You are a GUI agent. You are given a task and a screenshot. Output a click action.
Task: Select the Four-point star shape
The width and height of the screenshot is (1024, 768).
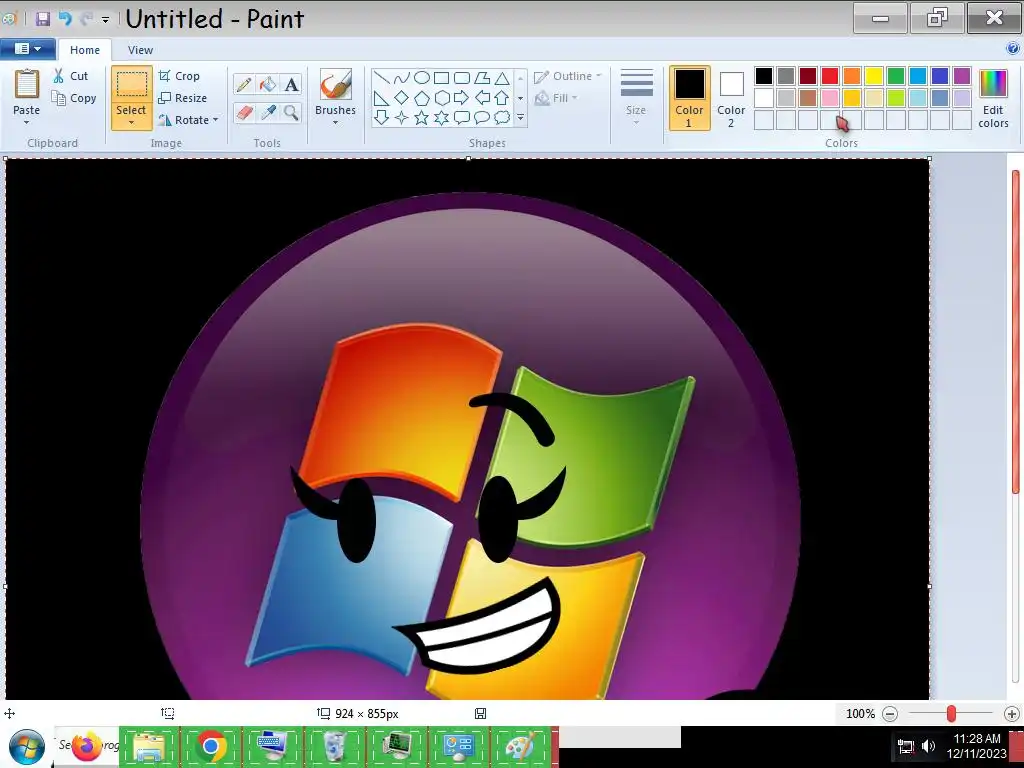click(402, 118)
